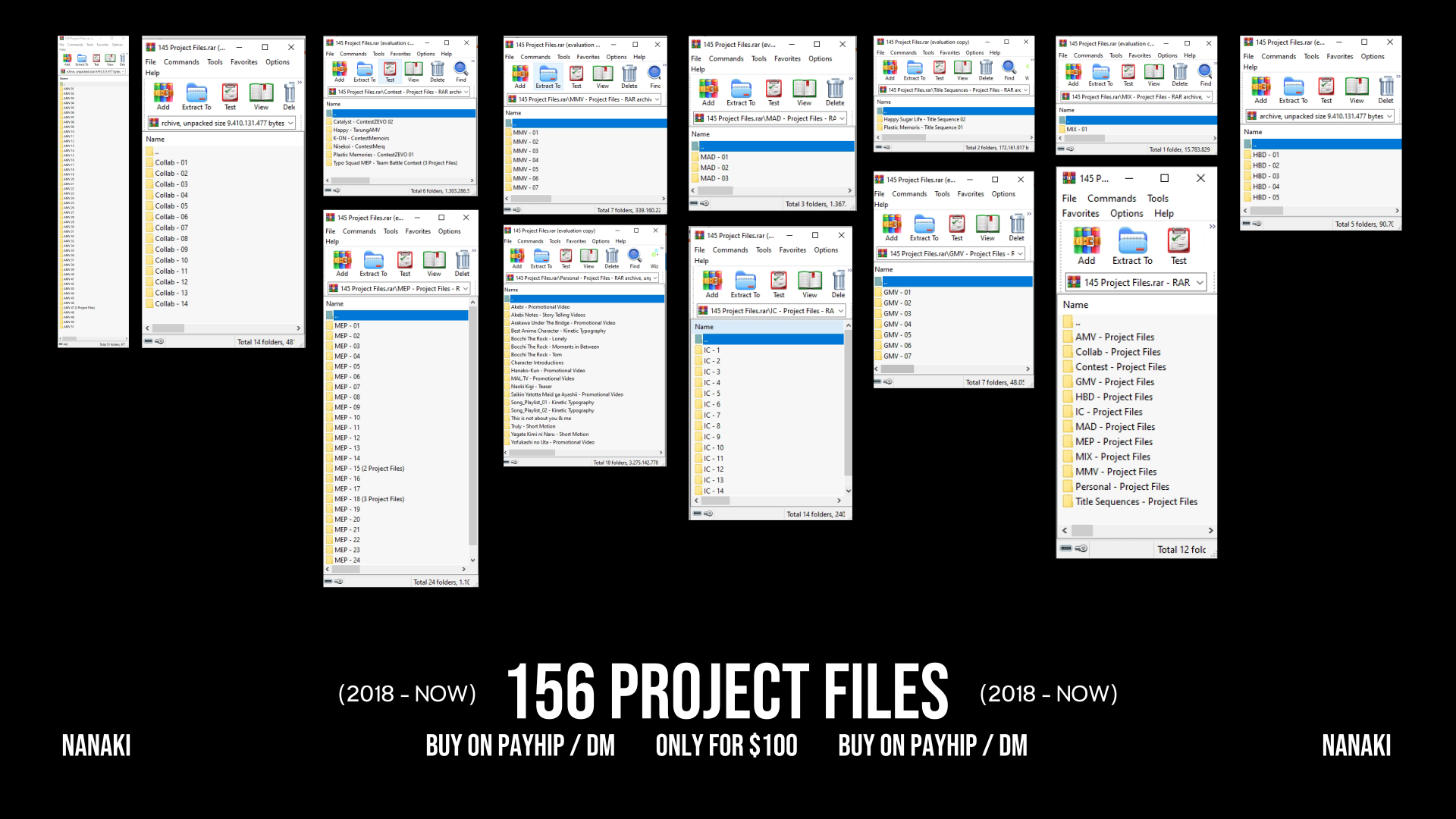1456x819 pixels.
Task: Click Extract To icon in the MMV - 01 window
Action: [x=548, y=74]
